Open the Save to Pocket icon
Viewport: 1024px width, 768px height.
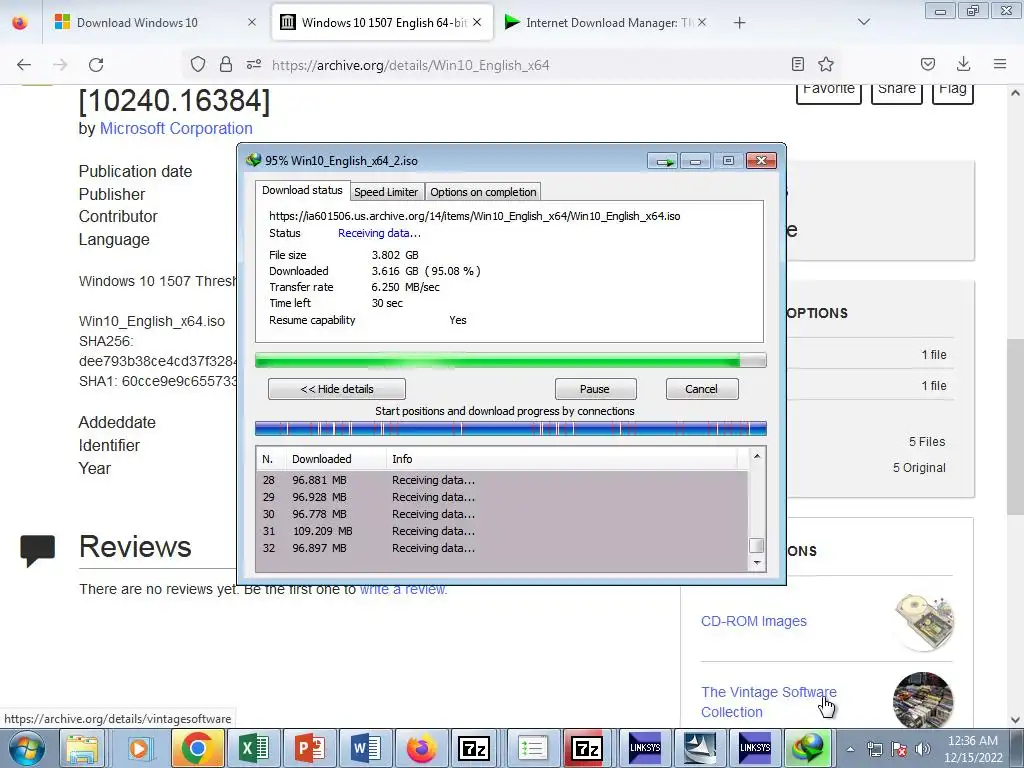point(928,64)
